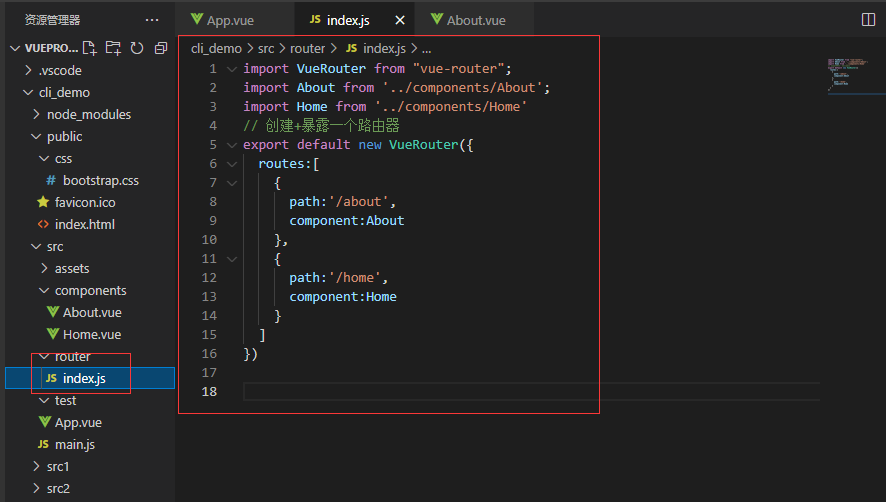Open index.html in the explorer

(x=85, y=224)
